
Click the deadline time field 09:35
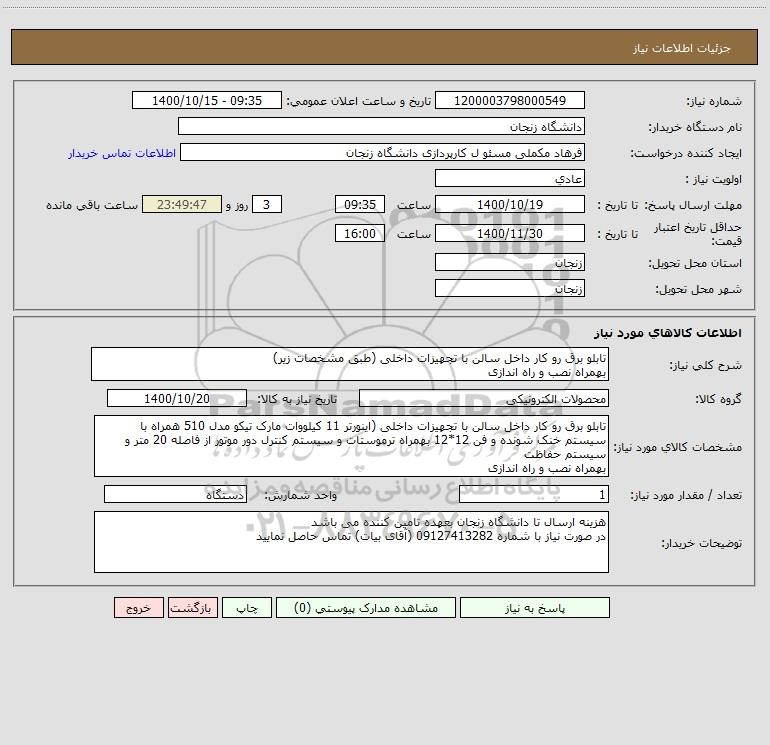pyautogui.click(x=359, y=204)
